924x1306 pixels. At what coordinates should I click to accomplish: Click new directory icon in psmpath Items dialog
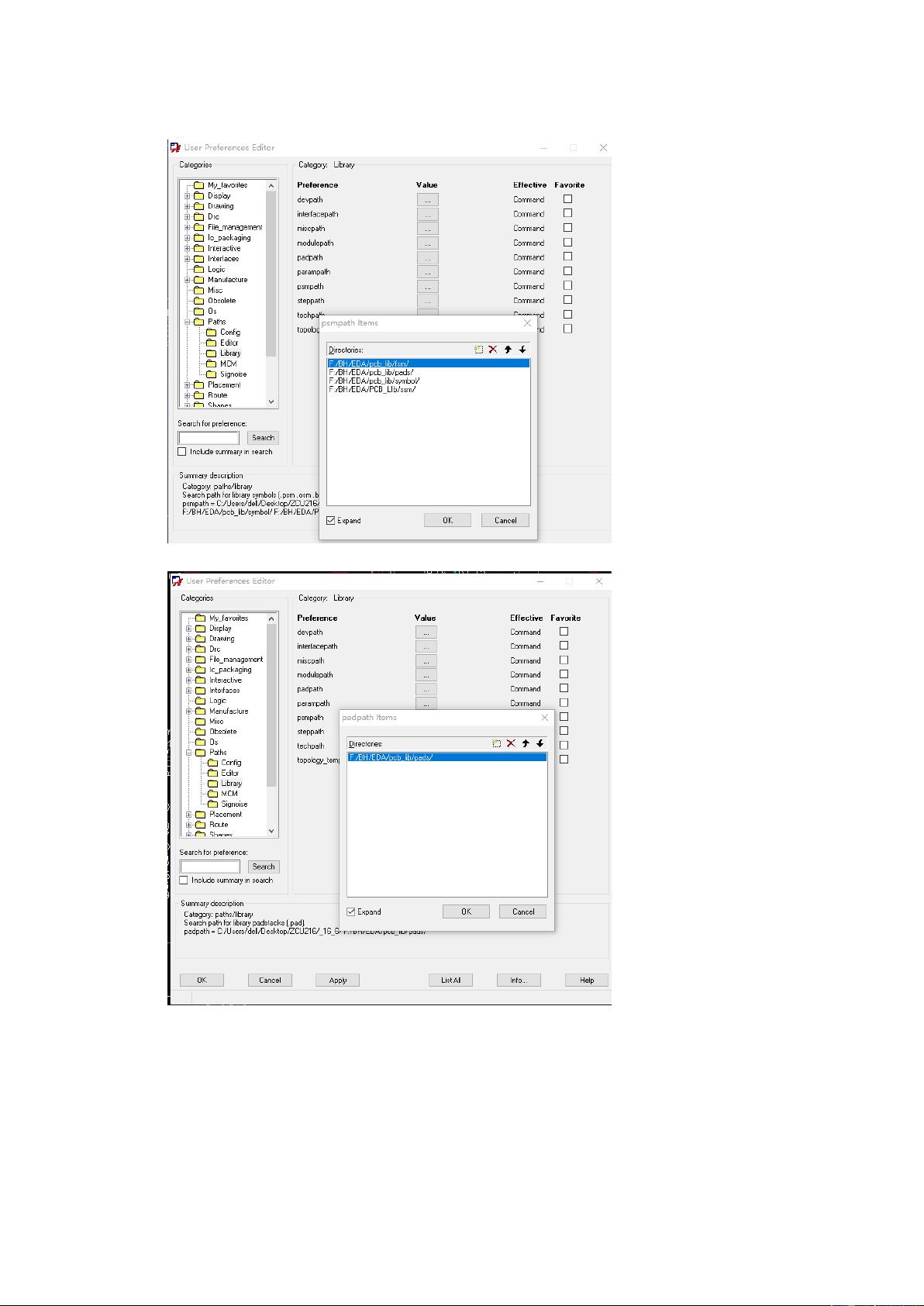coord(479,350)
